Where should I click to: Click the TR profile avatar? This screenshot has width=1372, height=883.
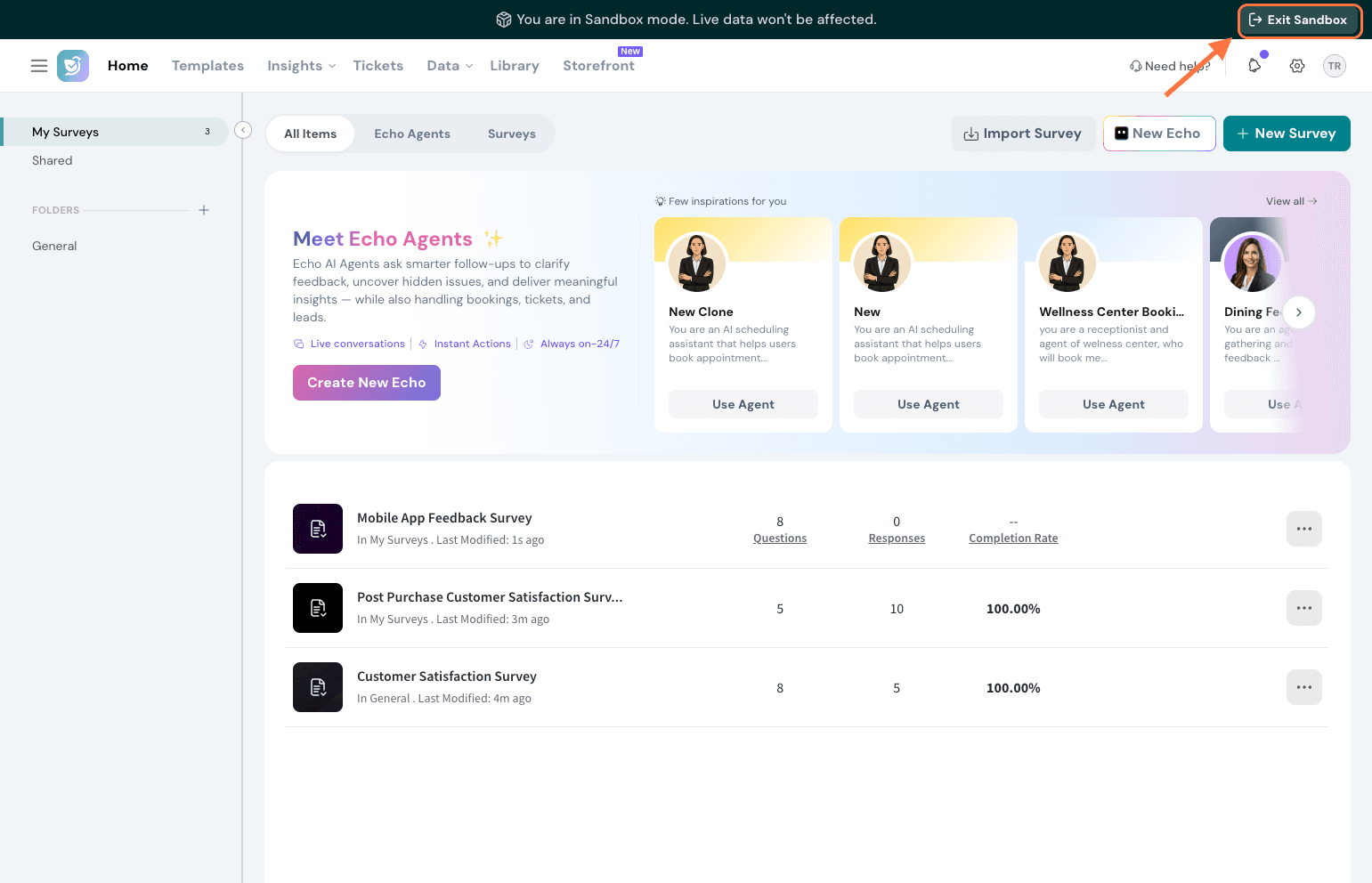point(1334,66)
